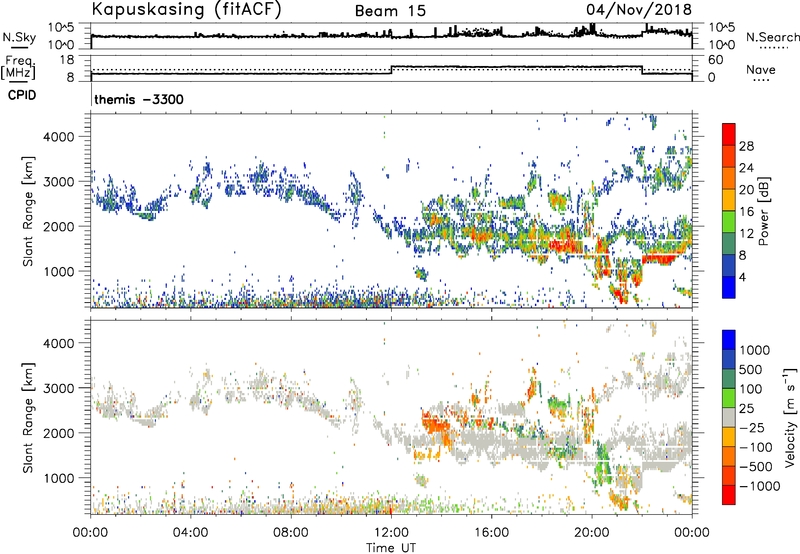Click the "CPID" label
Image resolution: width=800 pixels, height=554 pixels.
[x=22, y=95]
